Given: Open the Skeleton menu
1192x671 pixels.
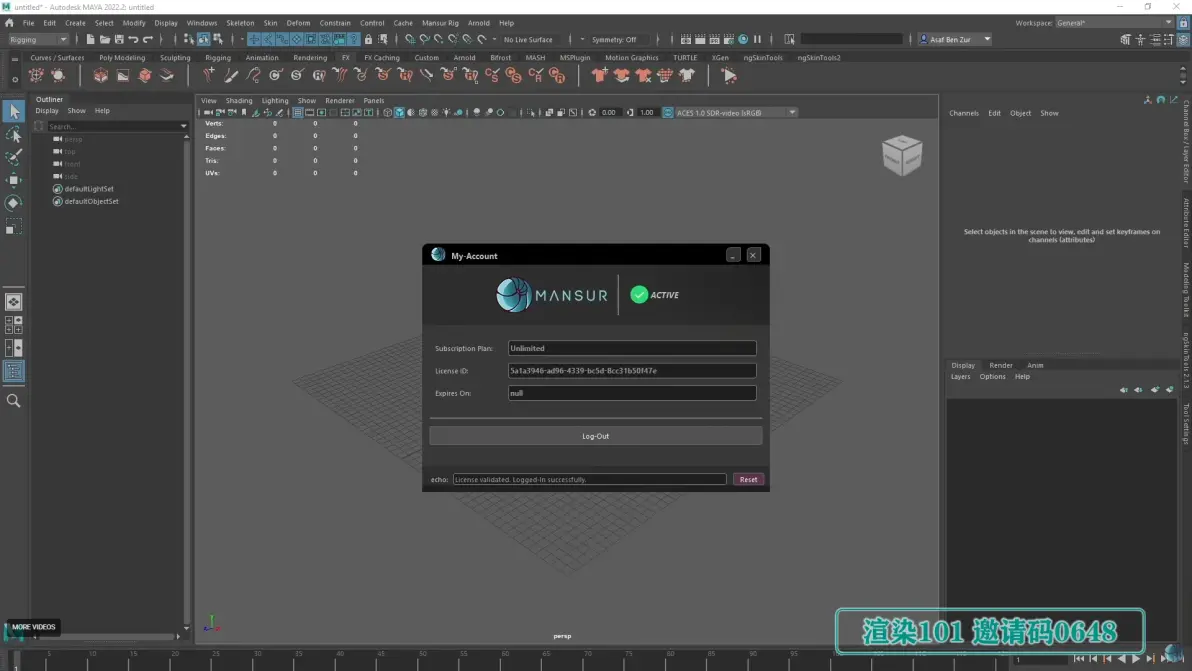Looking at the screenshot, I should [x=240, y=23].
